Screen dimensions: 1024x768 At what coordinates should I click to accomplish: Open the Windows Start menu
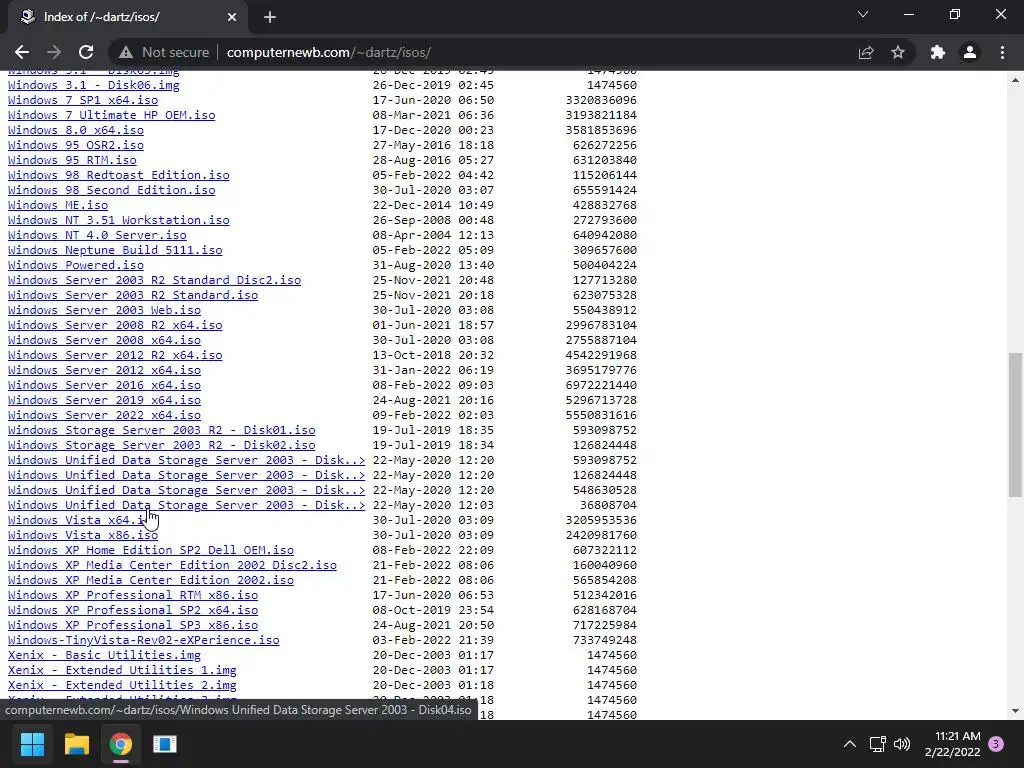[x=33, y=744]
